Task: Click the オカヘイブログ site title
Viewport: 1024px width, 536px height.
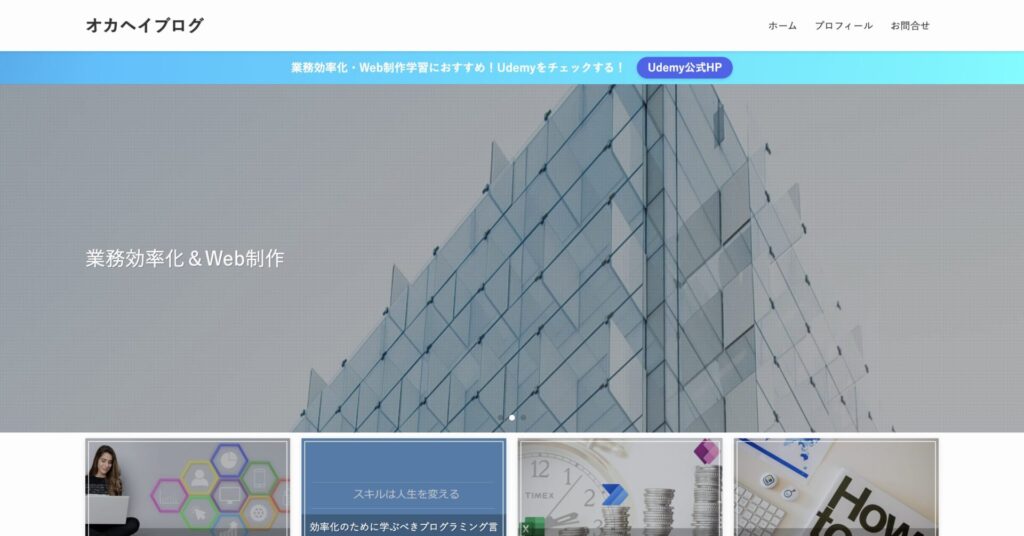Action: coord(144,26)
